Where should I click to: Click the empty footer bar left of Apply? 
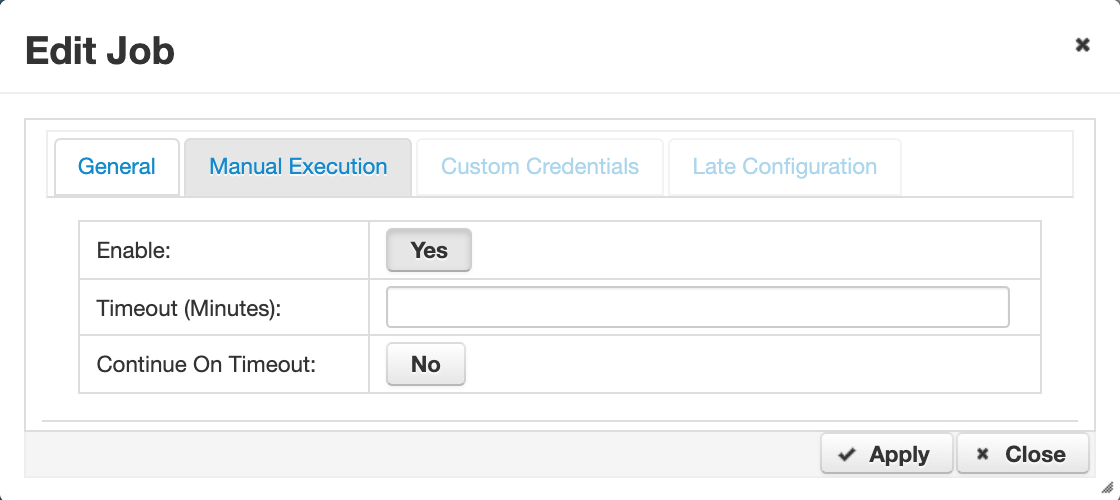421,454
